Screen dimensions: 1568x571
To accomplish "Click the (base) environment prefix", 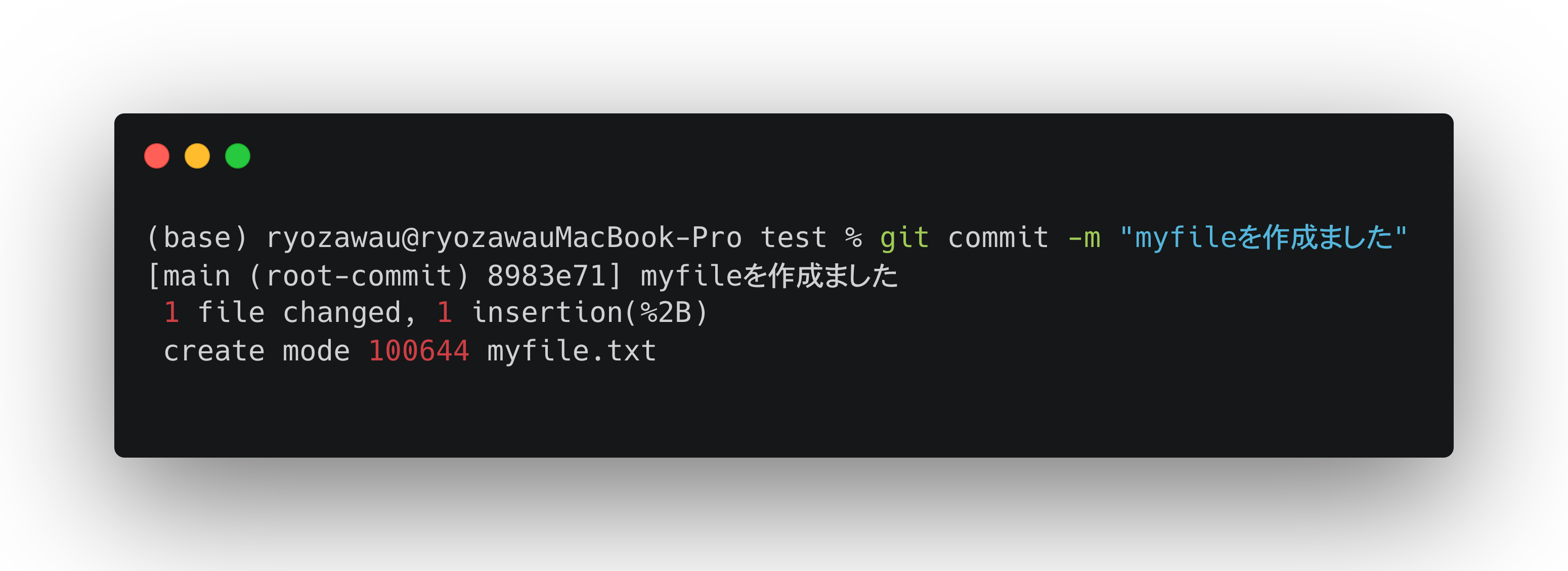I will tap(197, 237).
